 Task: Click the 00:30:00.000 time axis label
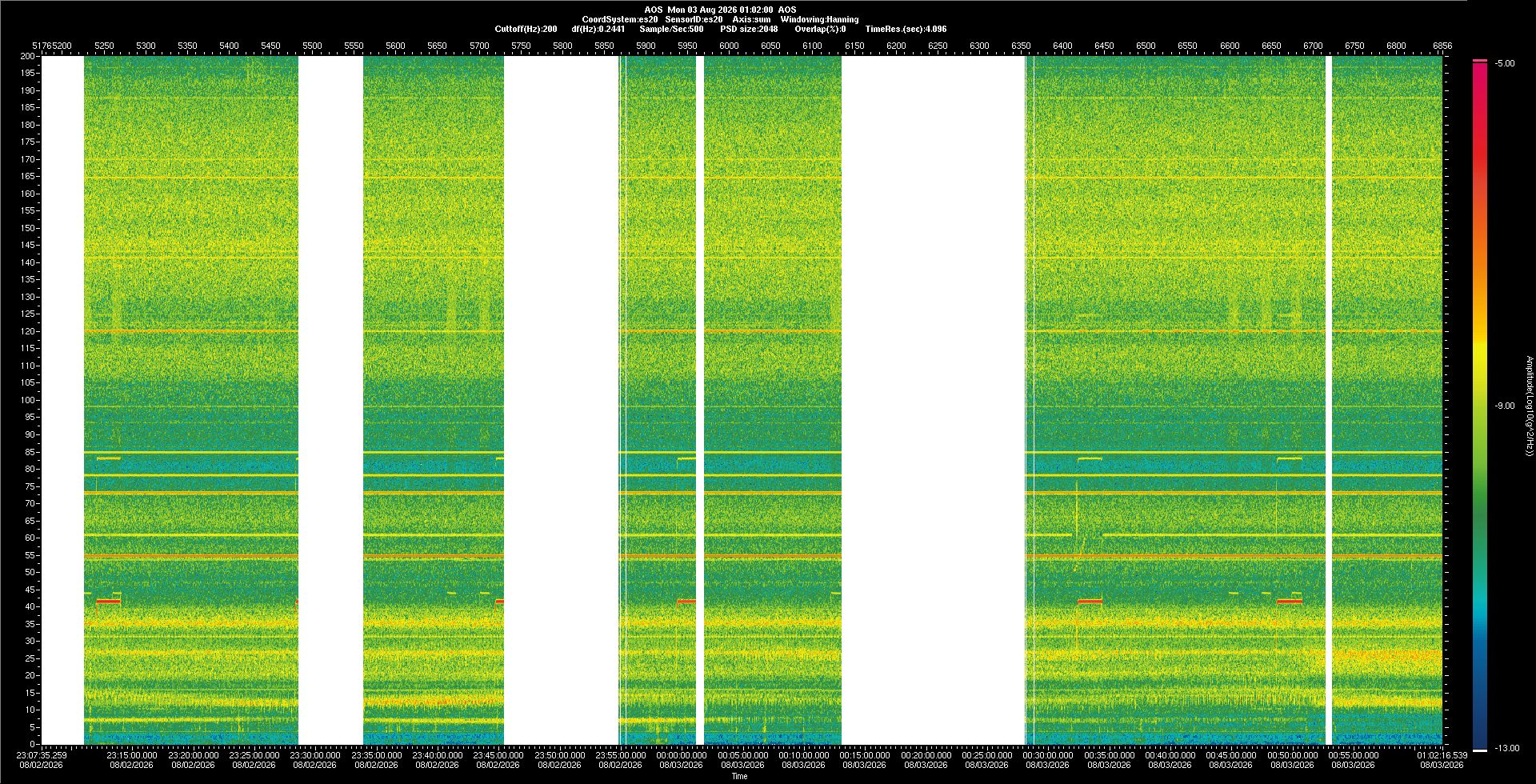[x=1048, y=755]
